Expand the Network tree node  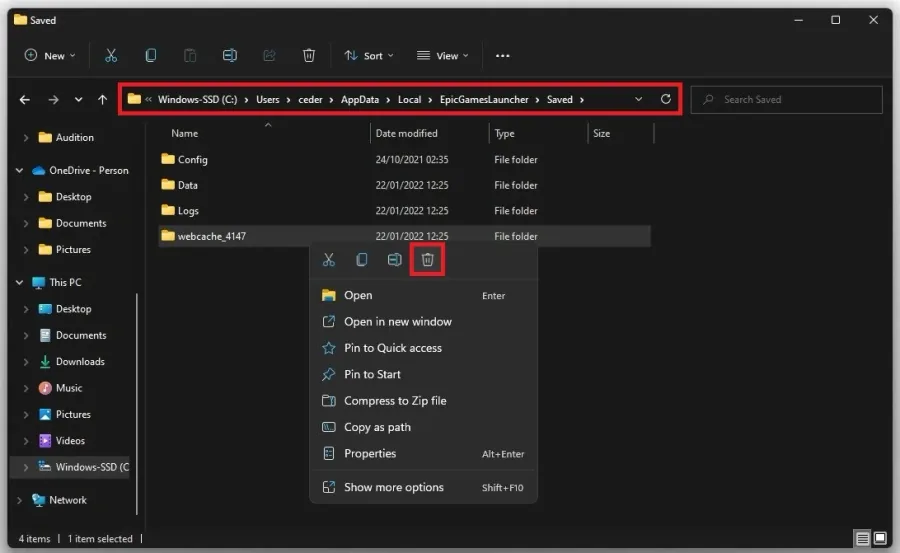click(20, 500)
